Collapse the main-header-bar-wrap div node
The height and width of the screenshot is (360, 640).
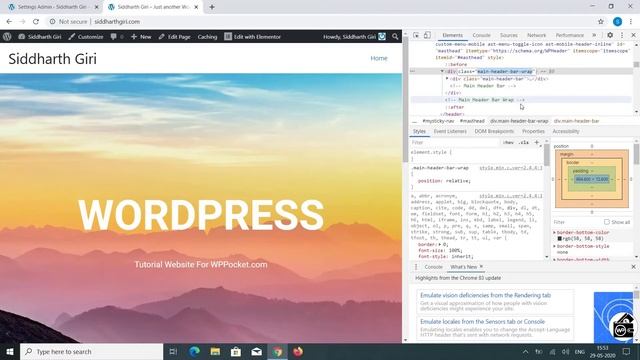(x=442, y=71)
